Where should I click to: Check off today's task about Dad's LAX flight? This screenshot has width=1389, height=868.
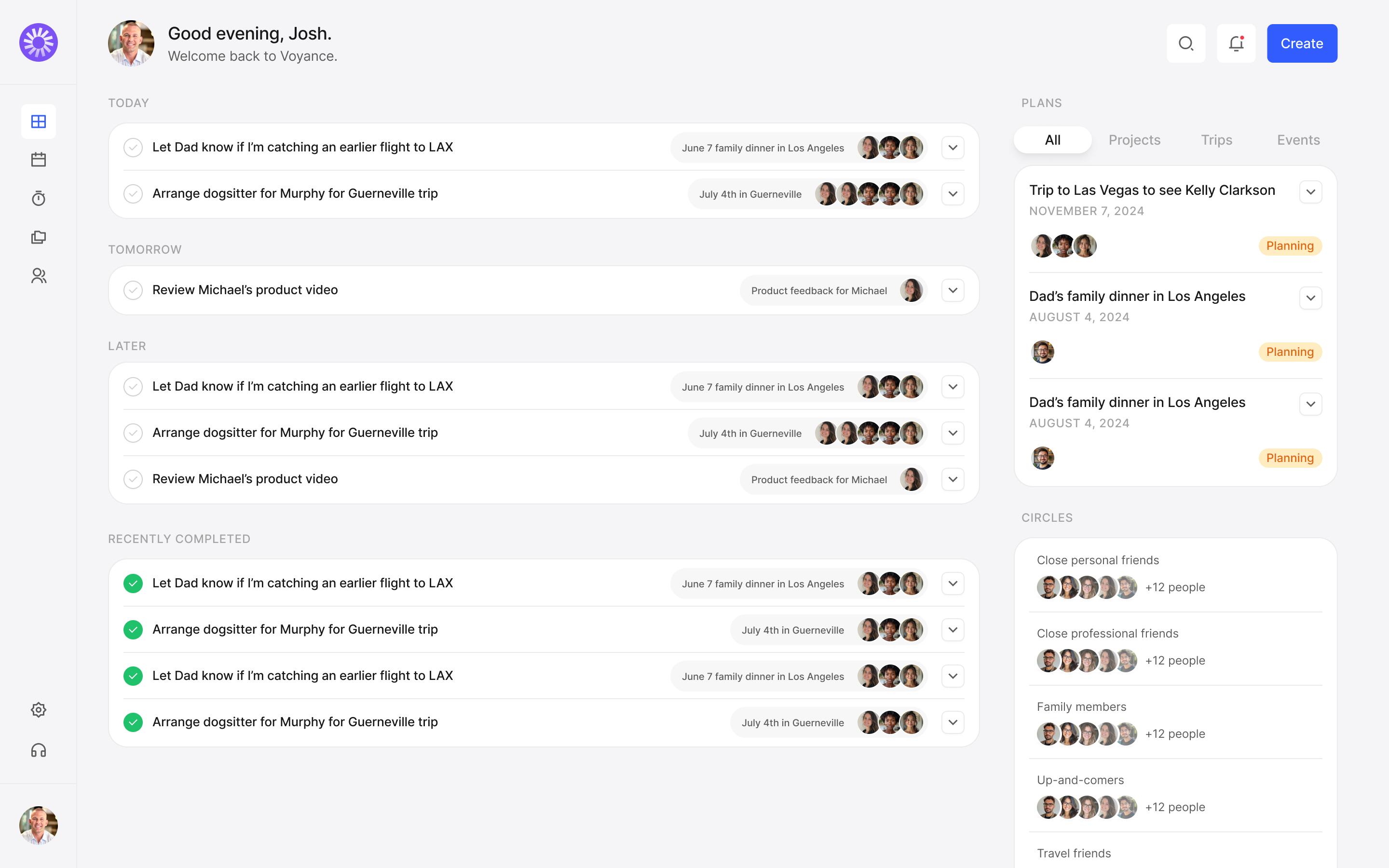point(133,147)
